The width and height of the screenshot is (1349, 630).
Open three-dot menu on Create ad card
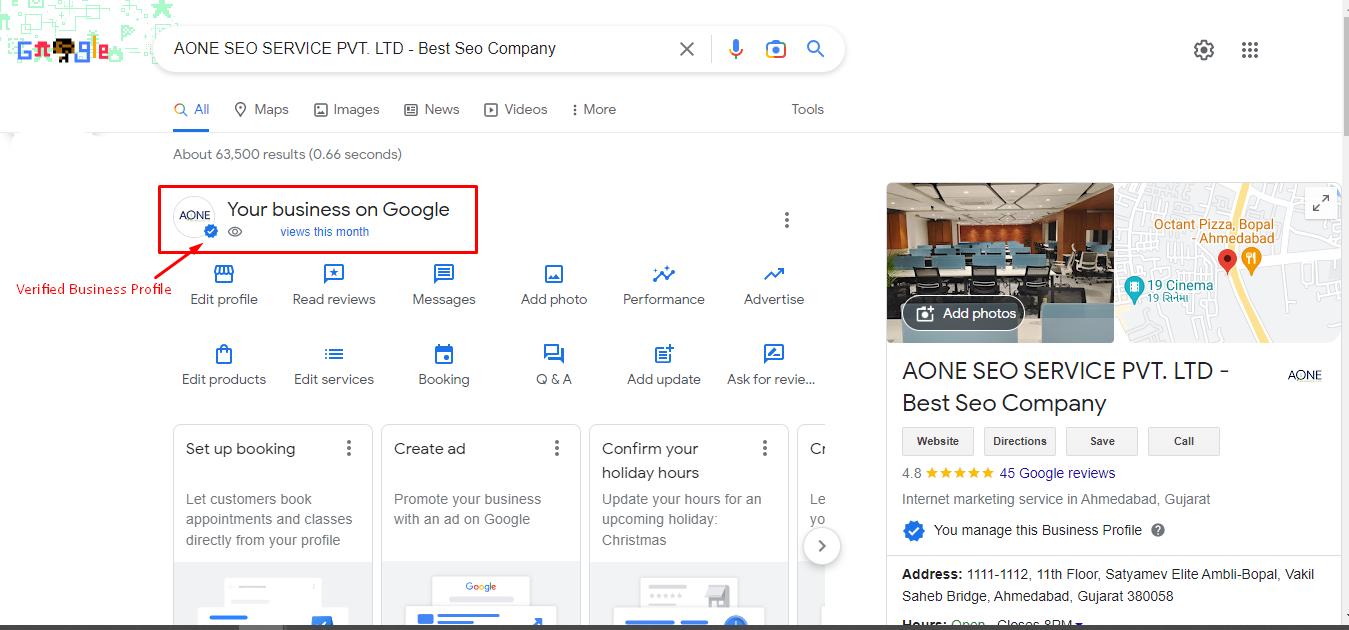[x=557, y=448]
